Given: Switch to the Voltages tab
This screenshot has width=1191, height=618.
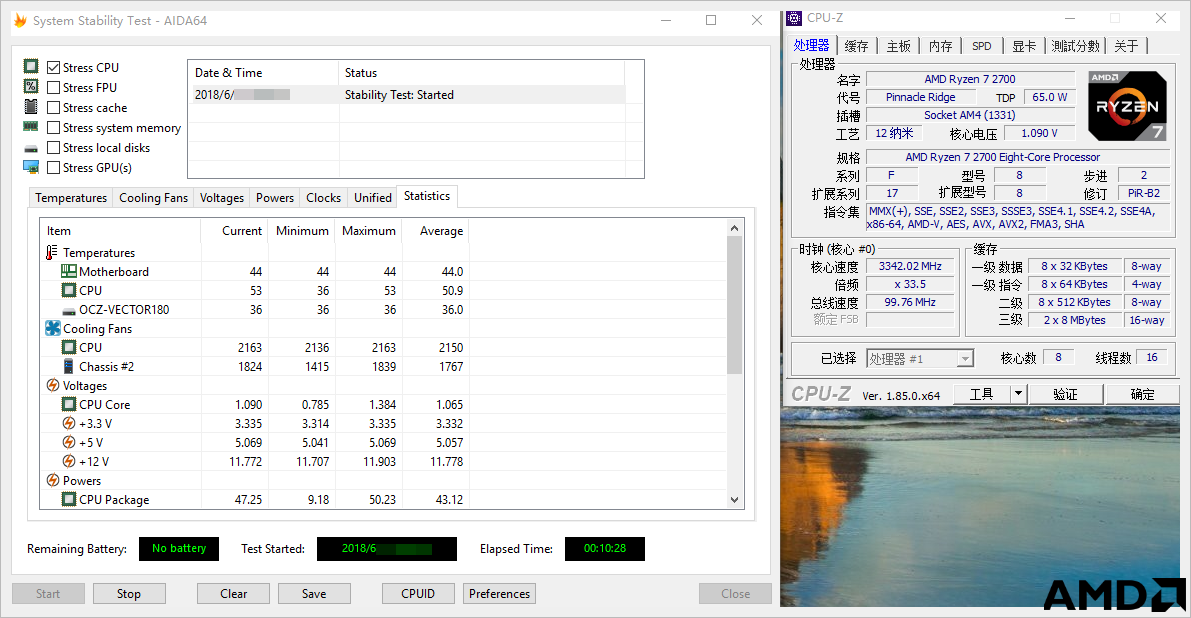Looking at the screenshot, I should pos(222,197).
